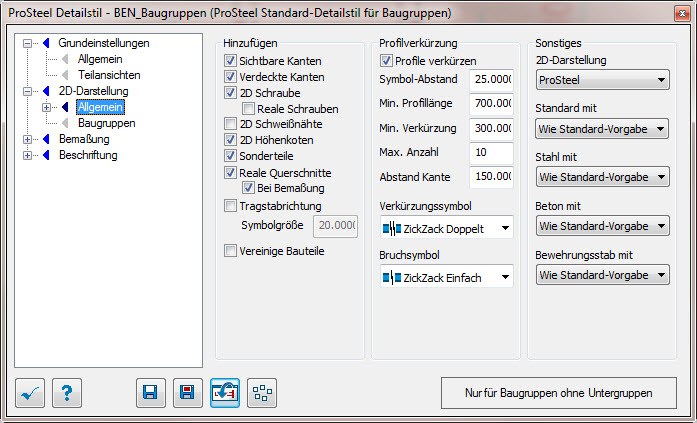This screenshot has width=697, height=423.
Task: Open the Beton mit dropdown
Action: (602, 226)
